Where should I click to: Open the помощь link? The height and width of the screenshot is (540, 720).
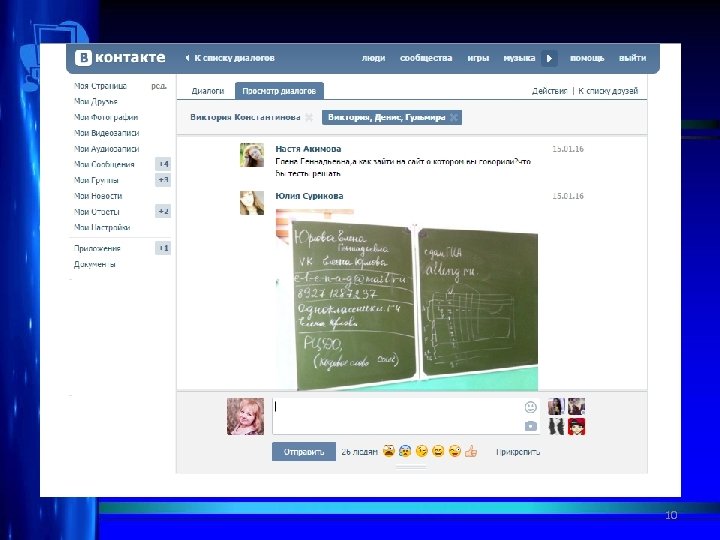tap(587, 58)
